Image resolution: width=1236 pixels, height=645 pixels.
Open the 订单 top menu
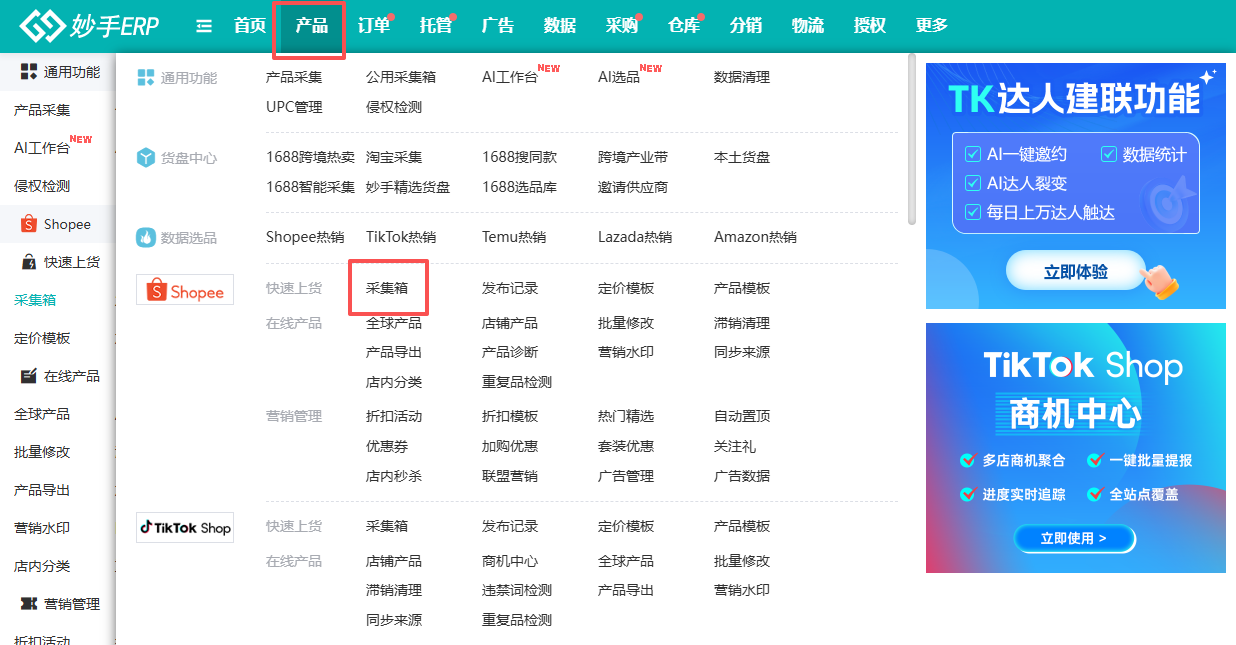click(374, 26)
